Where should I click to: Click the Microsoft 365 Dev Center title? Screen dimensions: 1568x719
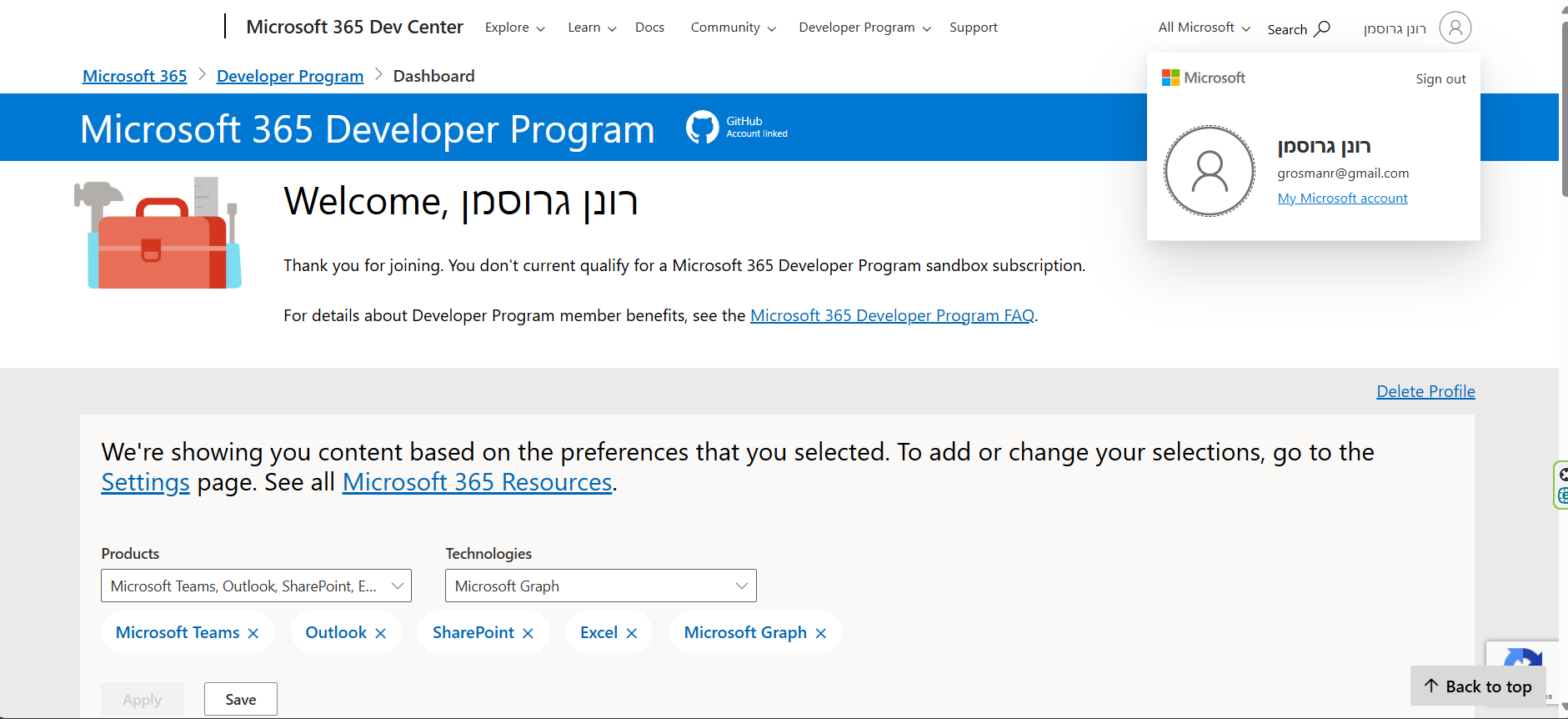pos(354,27)
